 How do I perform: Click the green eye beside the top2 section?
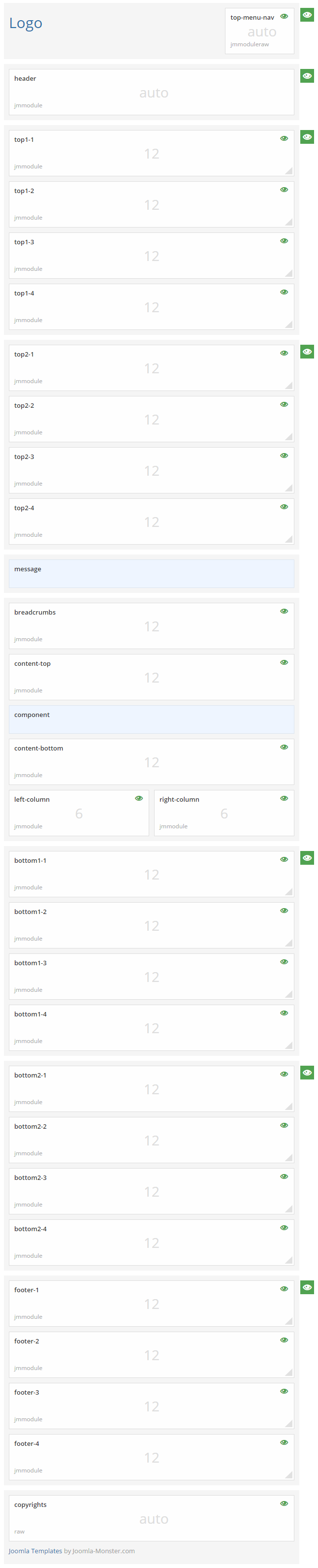click(307, 352)
